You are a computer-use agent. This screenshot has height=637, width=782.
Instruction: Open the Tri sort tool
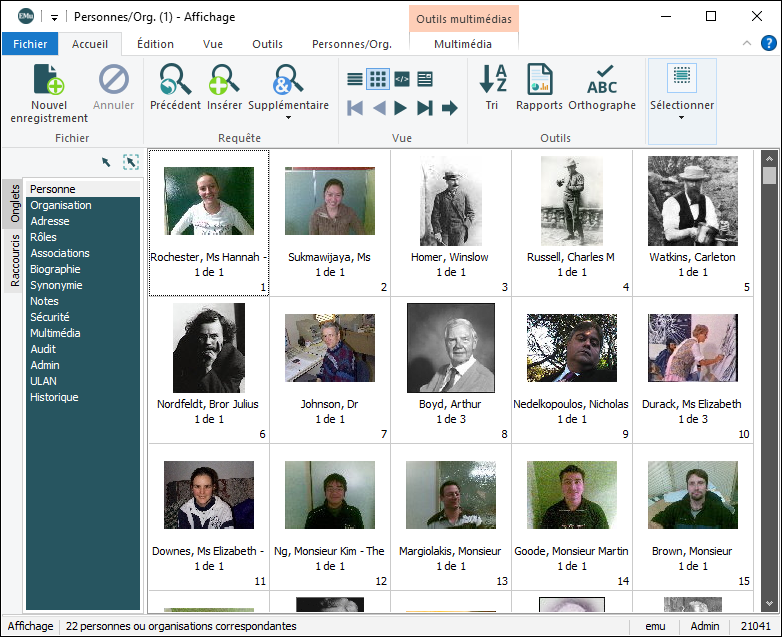[492, 80]
